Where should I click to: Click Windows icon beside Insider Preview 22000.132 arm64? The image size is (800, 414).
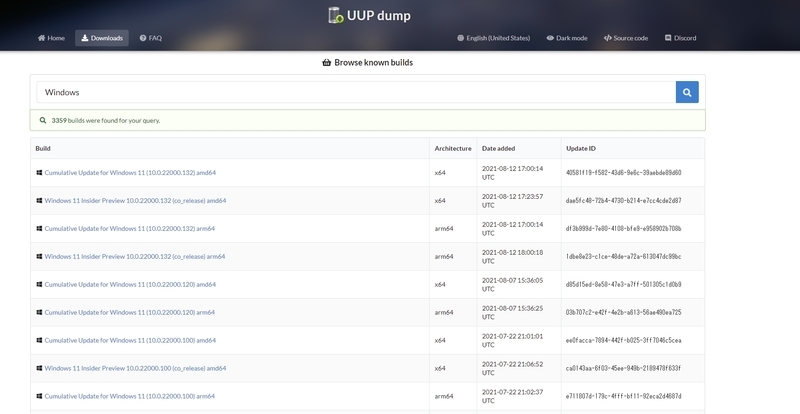point(39,256)
